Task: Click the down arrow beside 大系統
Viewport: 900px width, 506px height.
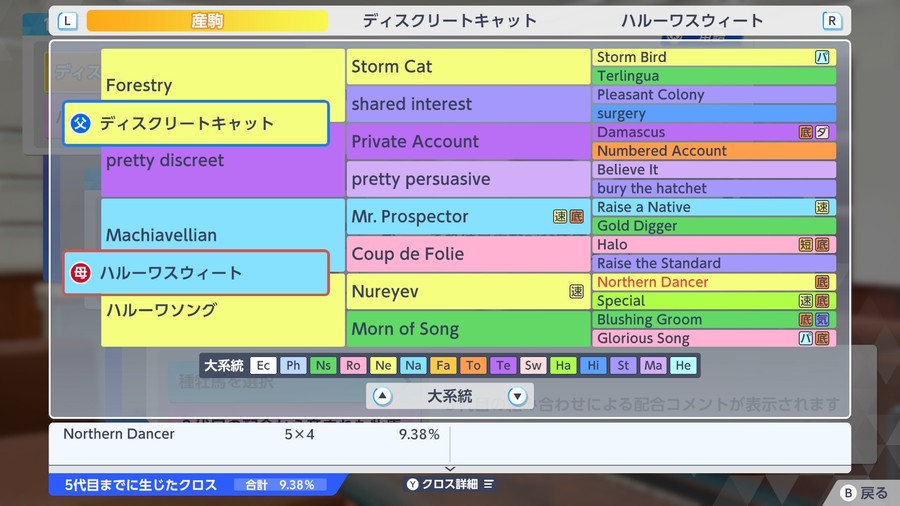Action: (x=517, y=396)
